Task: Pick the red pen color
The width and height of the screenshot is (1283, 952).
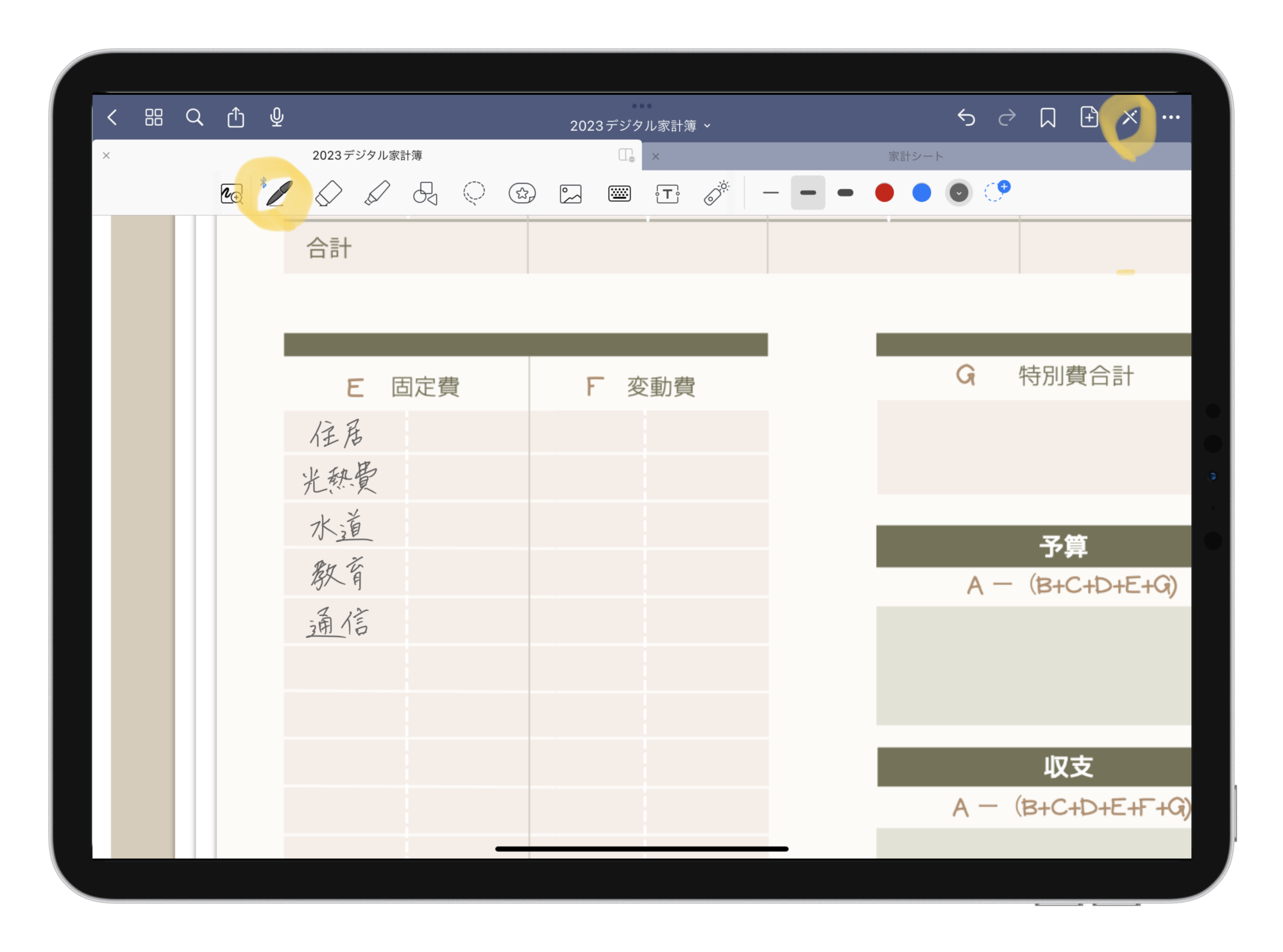Action: pos(884,192)
